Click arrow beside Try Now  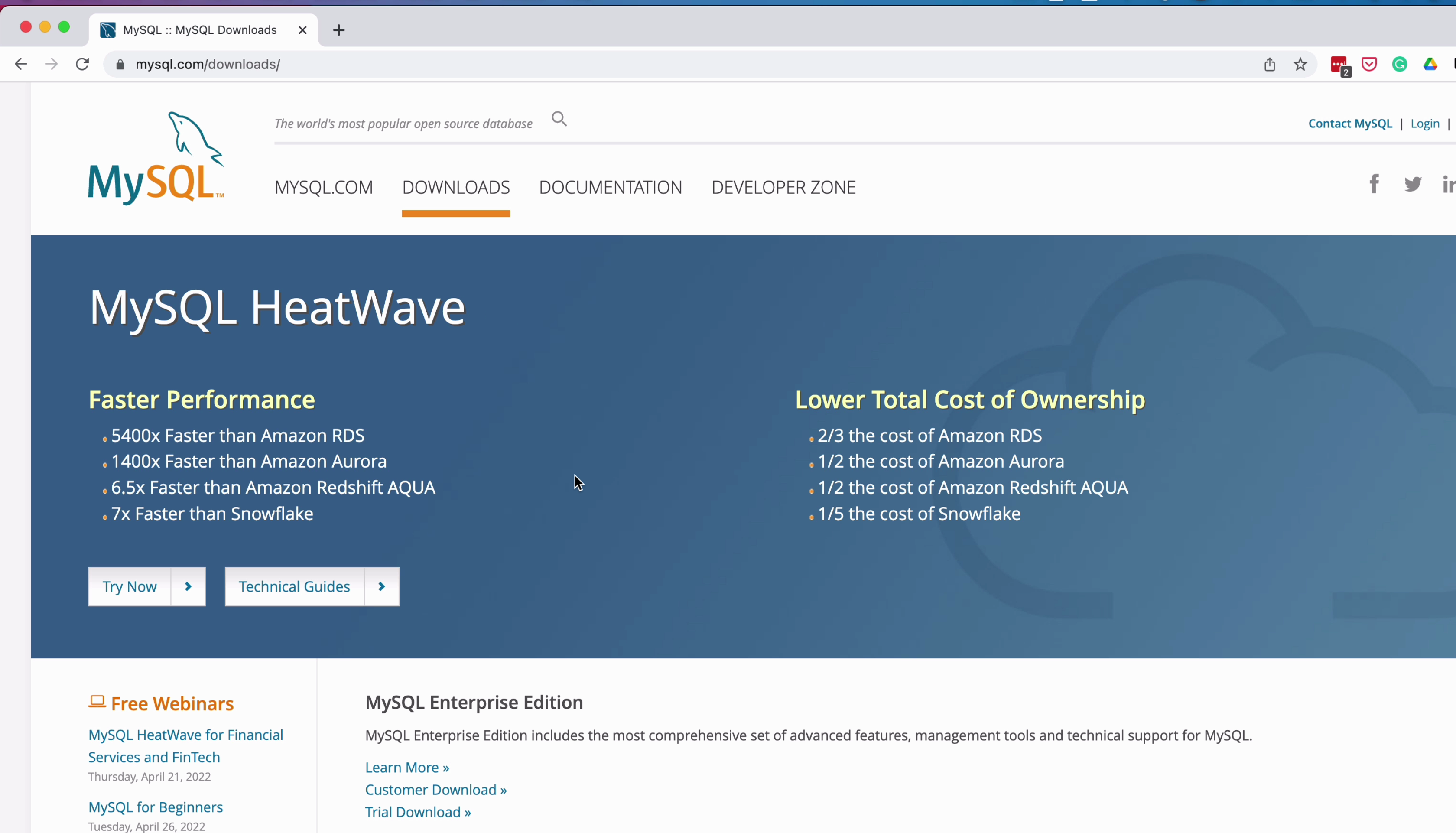(x=188, y=586)
